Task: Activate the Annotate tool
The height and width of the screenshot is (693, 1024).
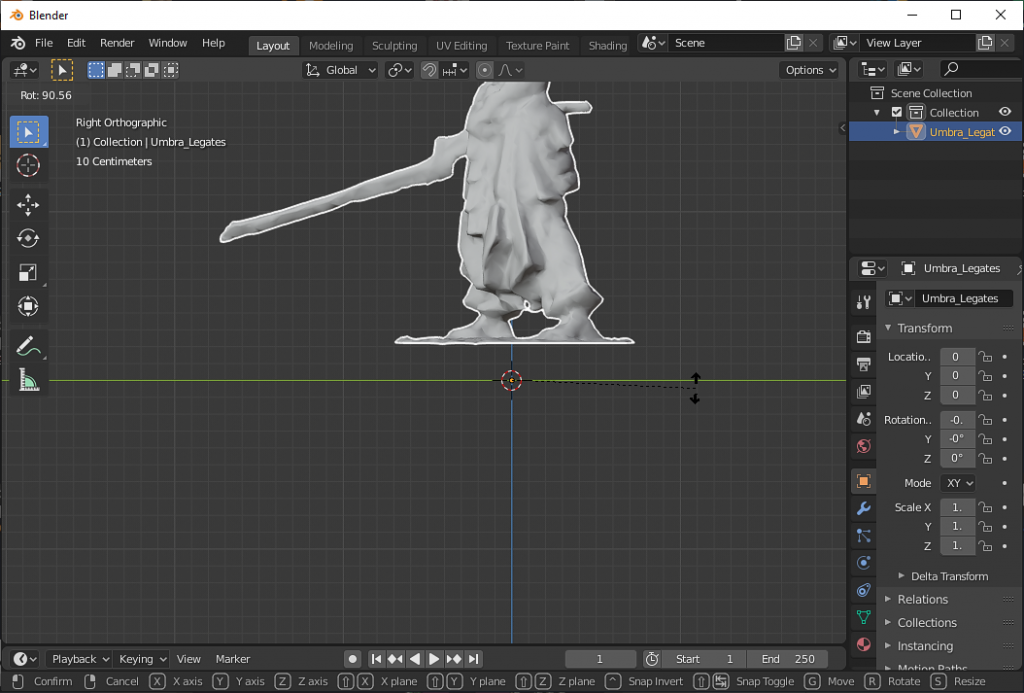Action: 28,346
